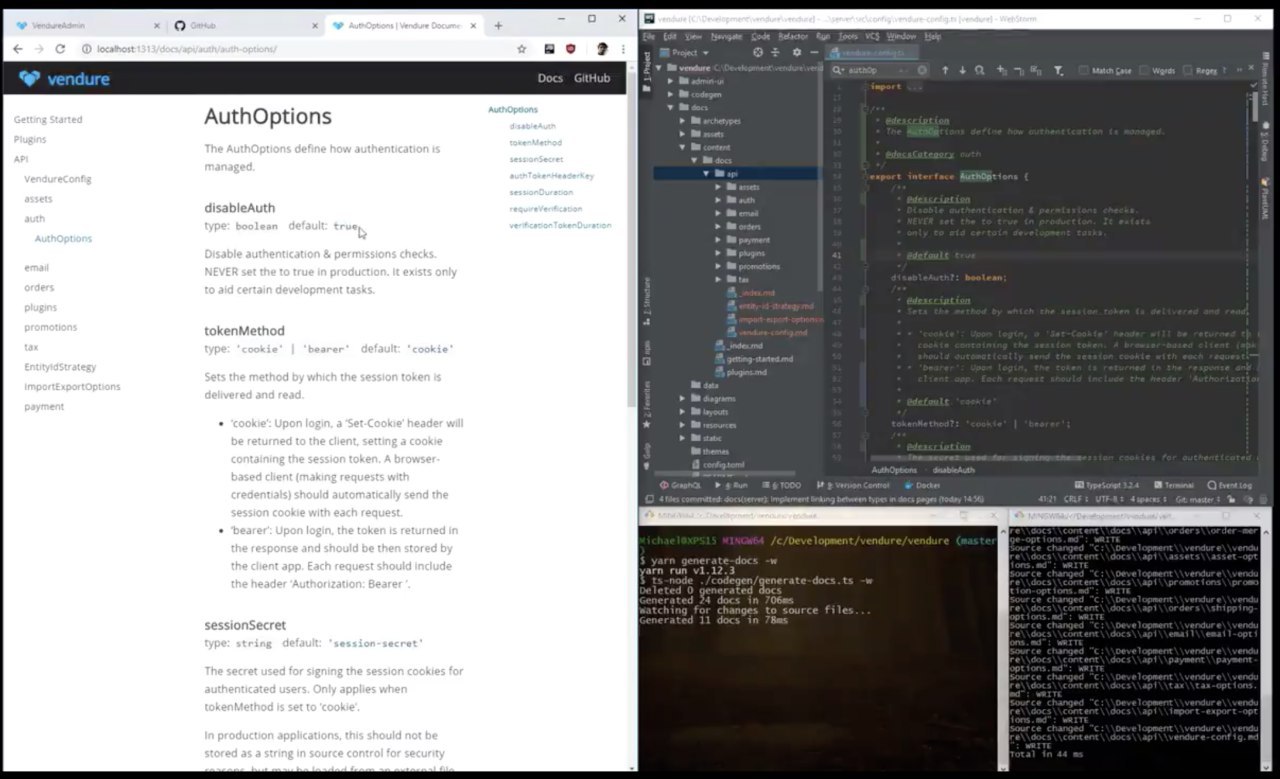Screen dimensions: 1280x779
Task: Bookmark this page with the star icon
Action: tap(521, 48)
